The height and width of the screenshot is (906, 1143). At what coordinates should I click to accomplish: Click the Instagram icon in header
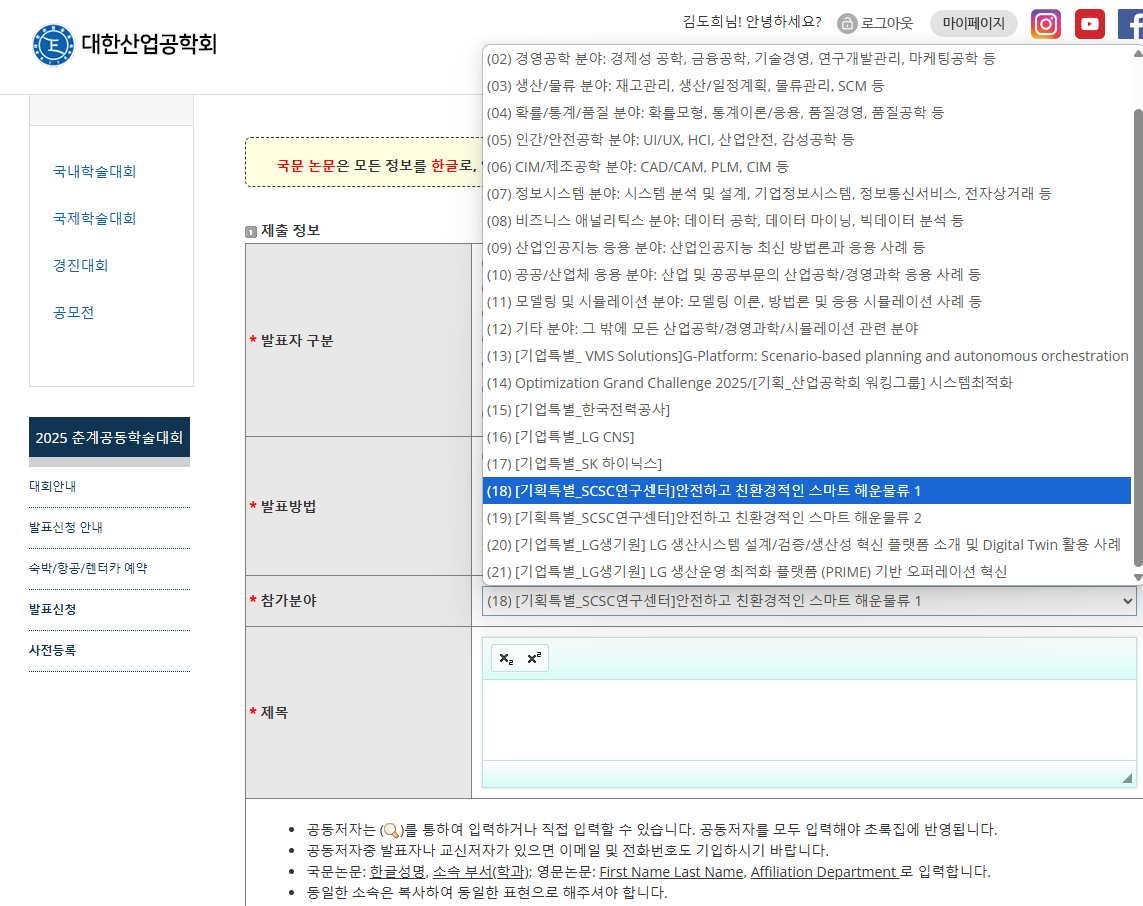[1045, 24]
